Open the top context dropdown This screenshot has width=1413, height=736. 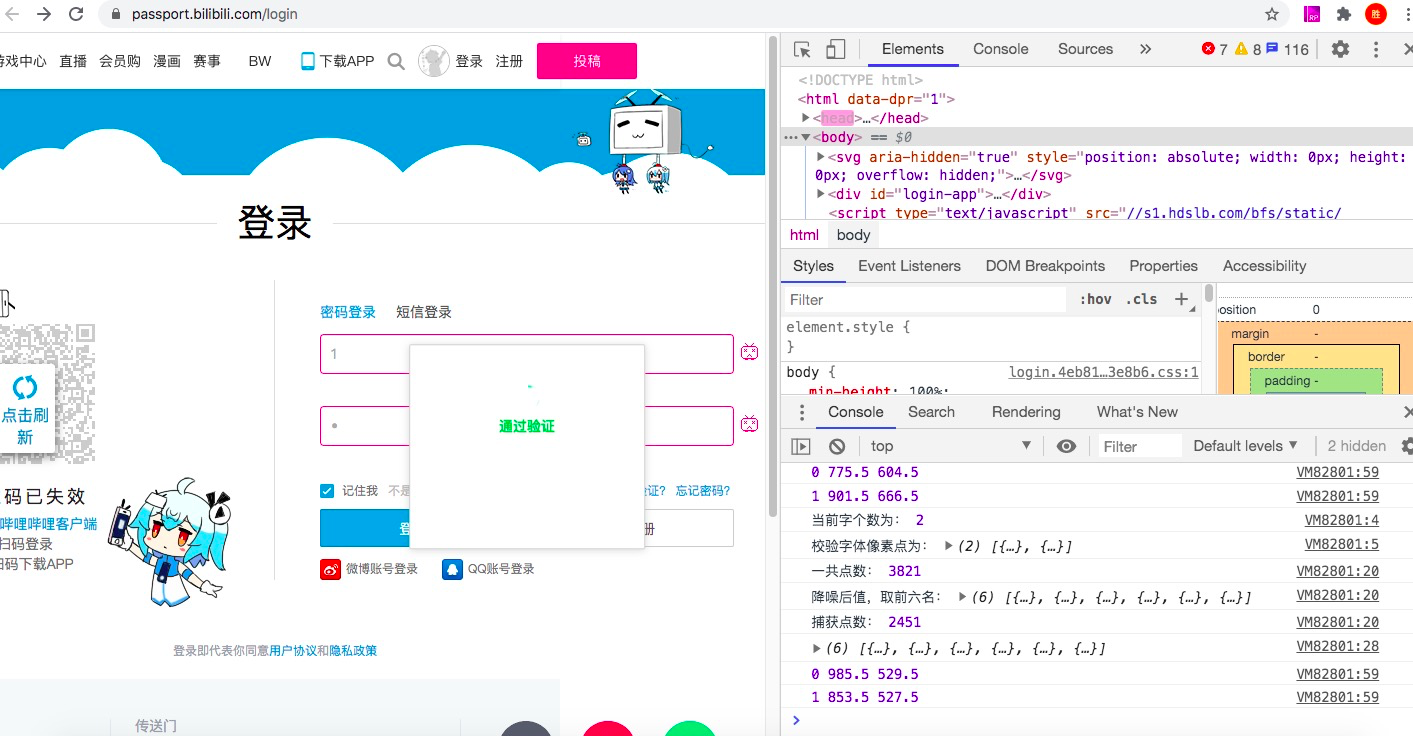950,446
